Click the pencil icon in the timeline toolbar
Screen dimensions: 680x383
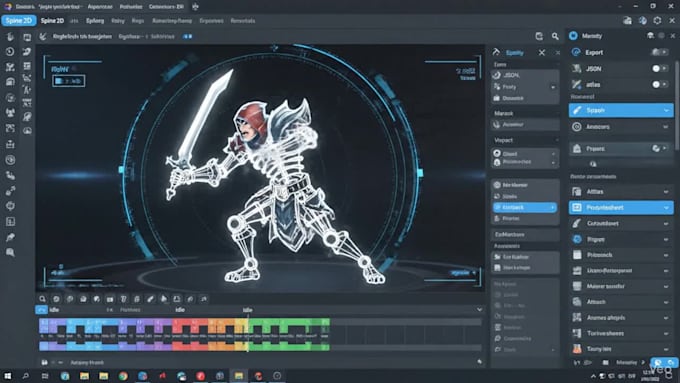pyautogui.click(x=150, y=299)
